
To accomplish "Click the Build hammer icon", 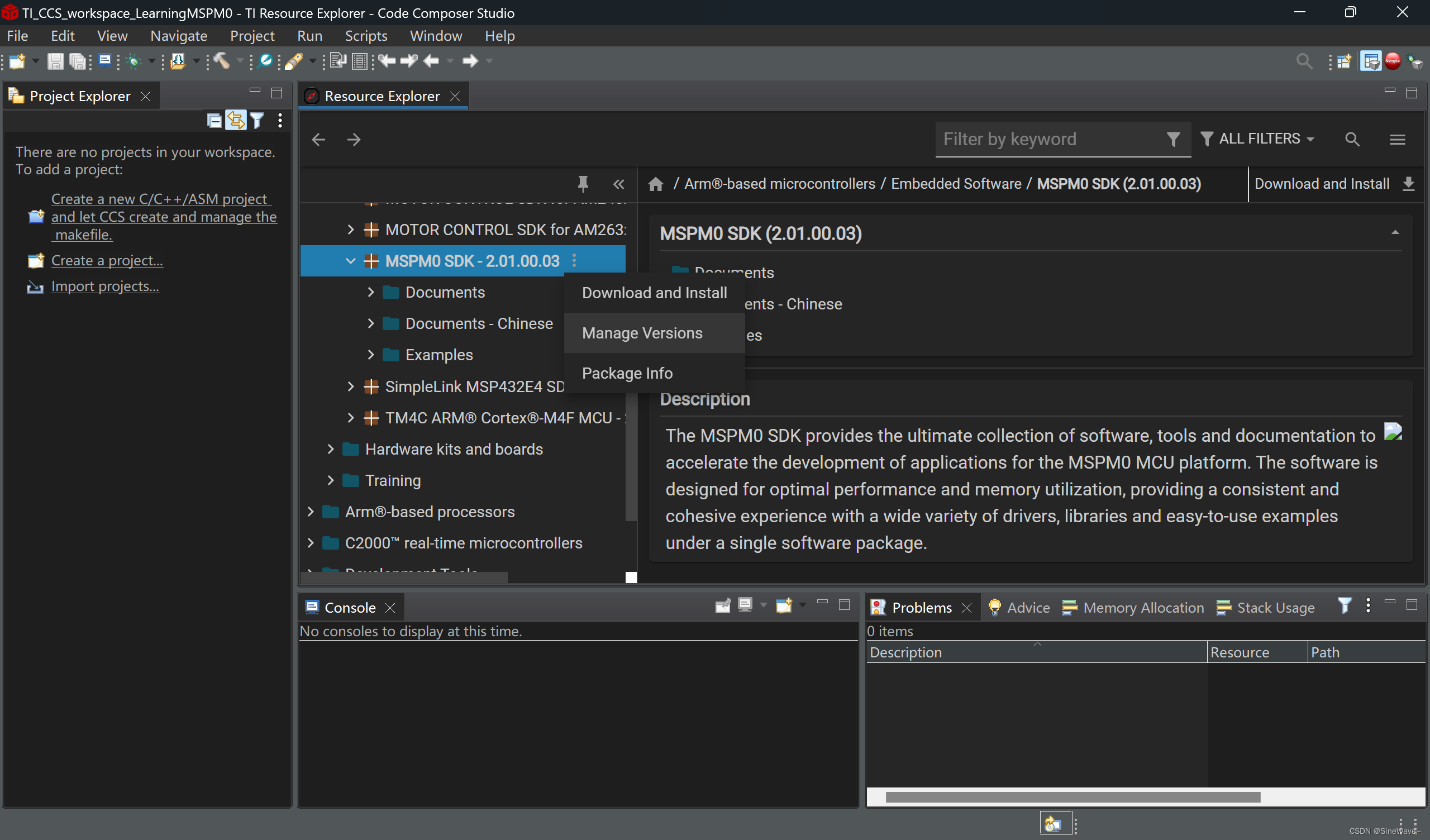I will (222, 61).
